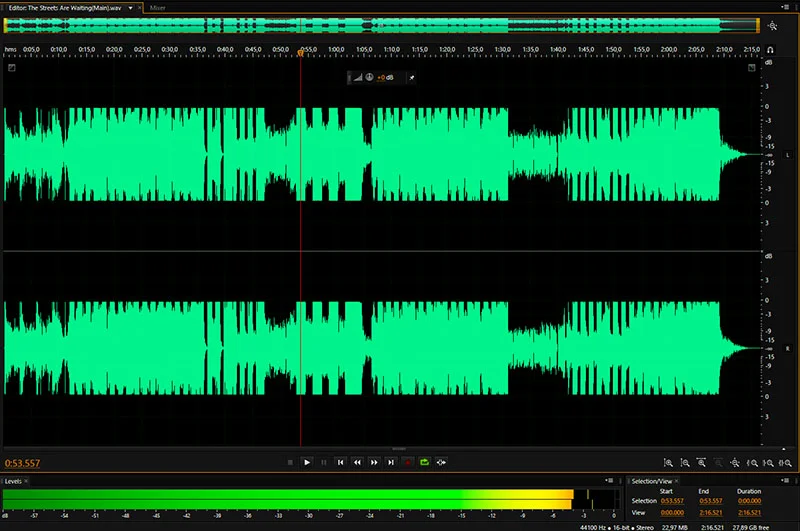Close the Editor tab
Image resolution: width=800 pixels, height=531 pixels.
[139, 8]
